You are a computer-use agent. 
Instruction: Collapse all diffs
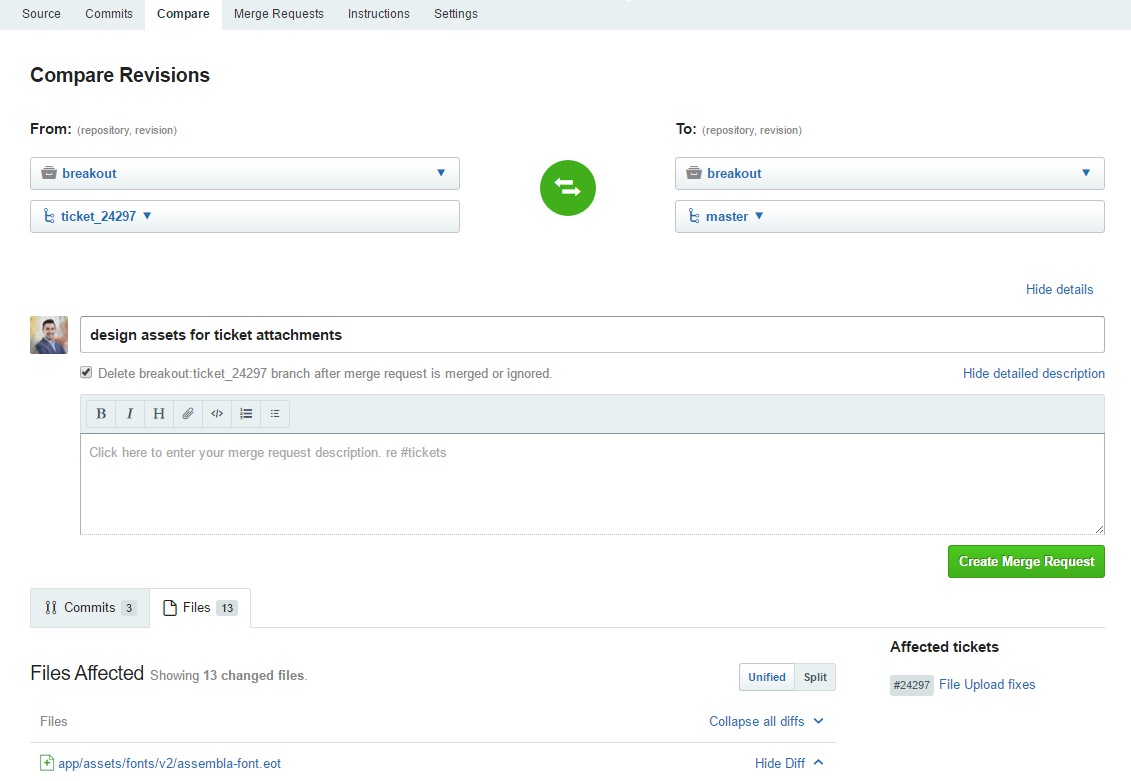click(x=766, y=721)
